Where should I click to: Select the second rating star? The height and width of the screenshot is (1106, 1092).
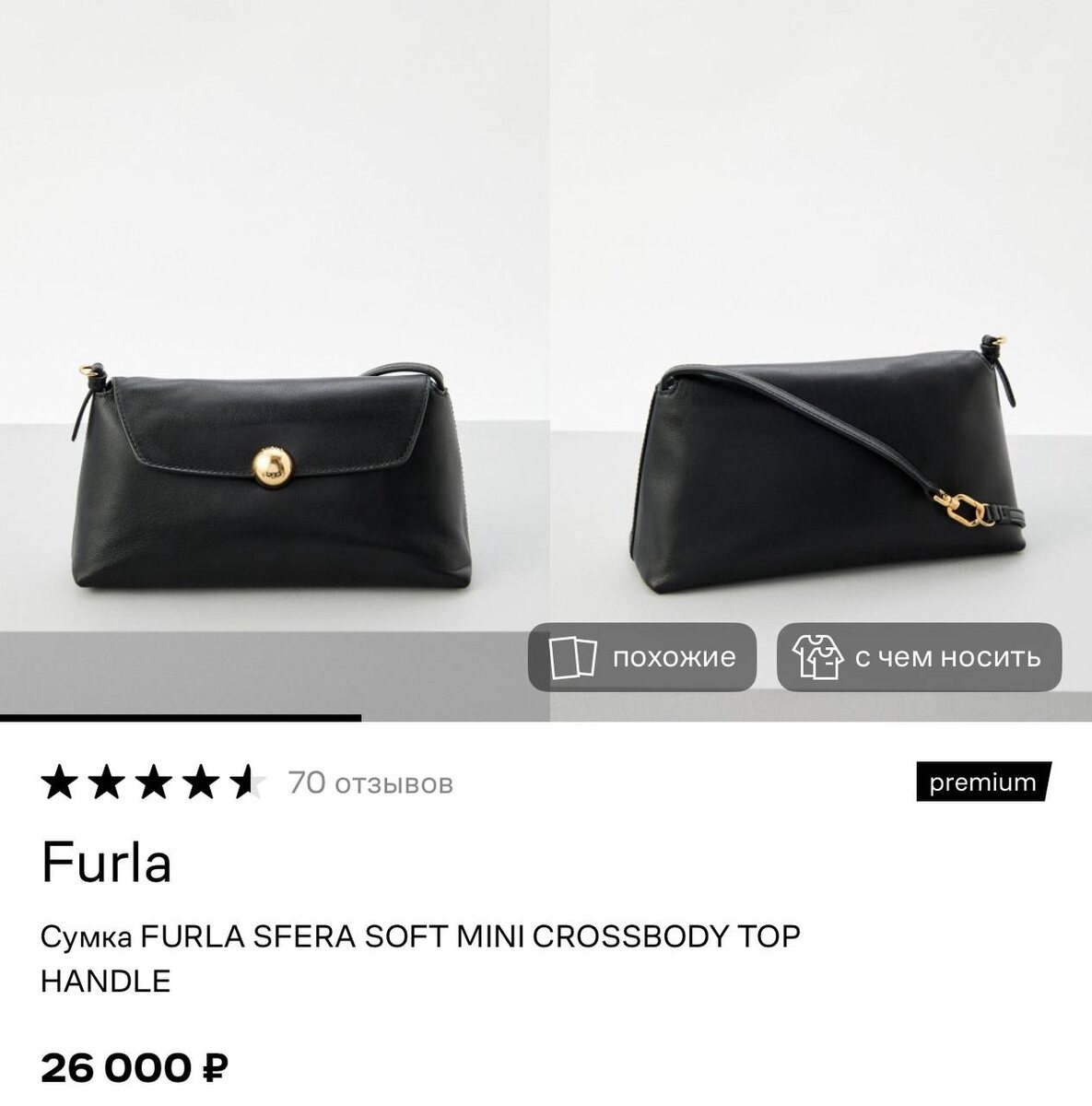[107, 782]
